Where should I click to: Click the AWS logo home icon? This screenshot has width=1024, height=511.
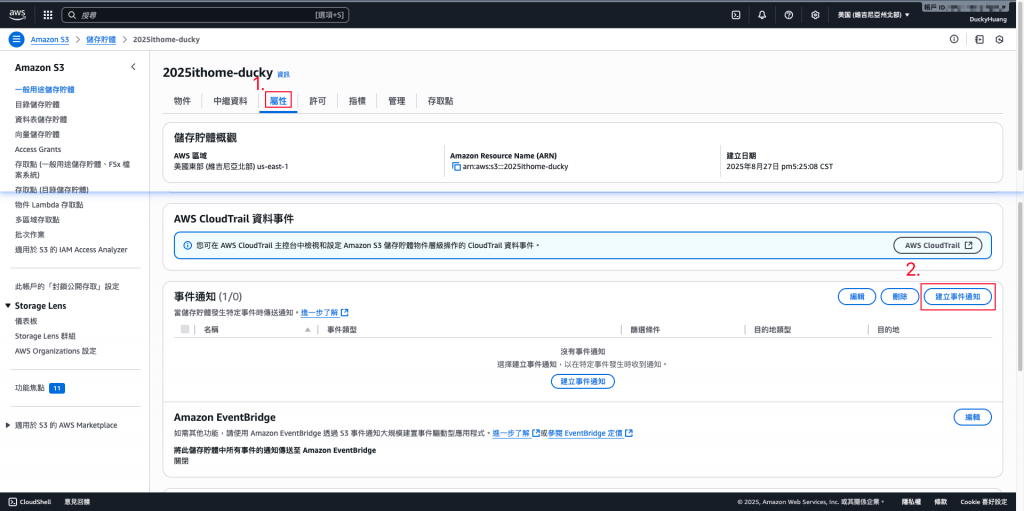pyautogui.click(x=17, y=14)
